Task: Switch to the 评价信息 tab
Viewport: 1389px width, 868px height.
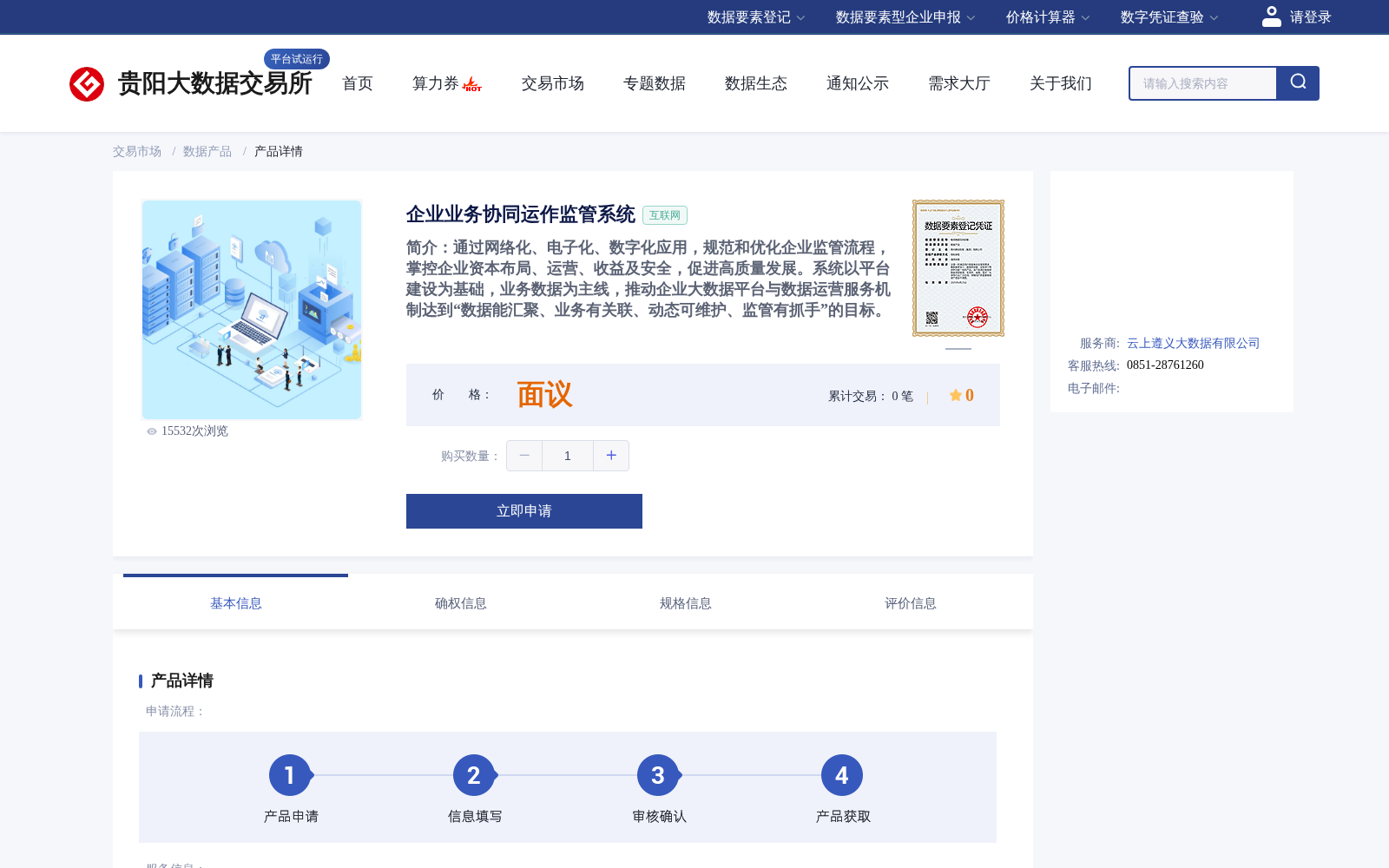Action: (x=911, y=603)
